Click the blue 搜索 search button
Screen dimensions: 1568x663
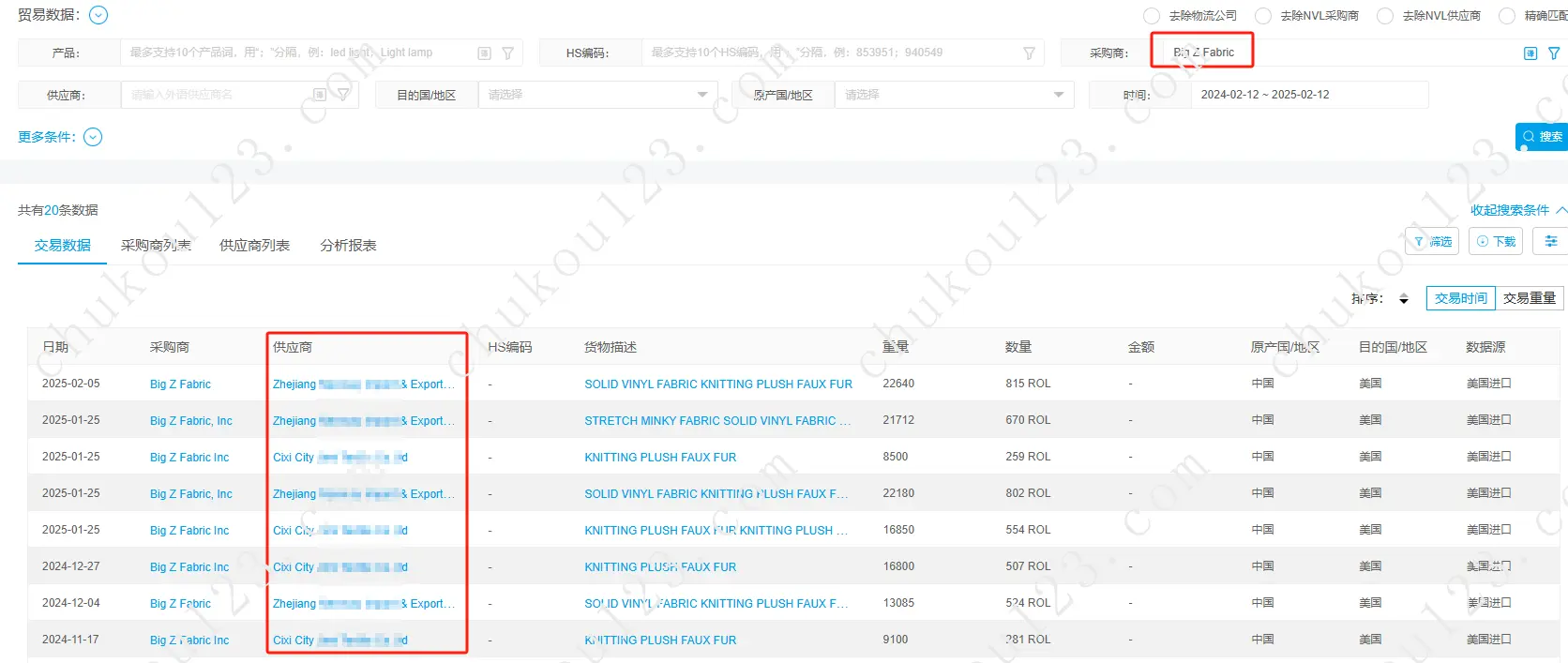(1543, 137)
